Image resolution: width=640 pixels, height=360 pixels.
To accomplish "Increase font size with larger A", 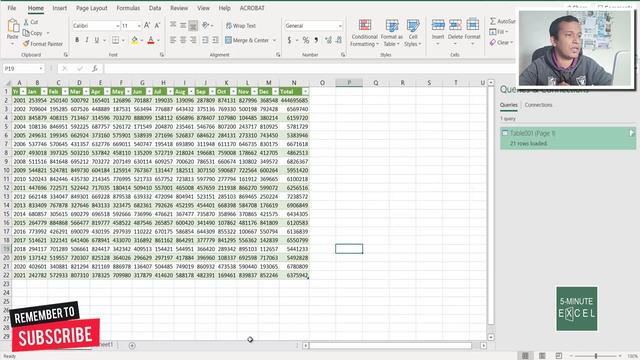I will pos(147,26).
